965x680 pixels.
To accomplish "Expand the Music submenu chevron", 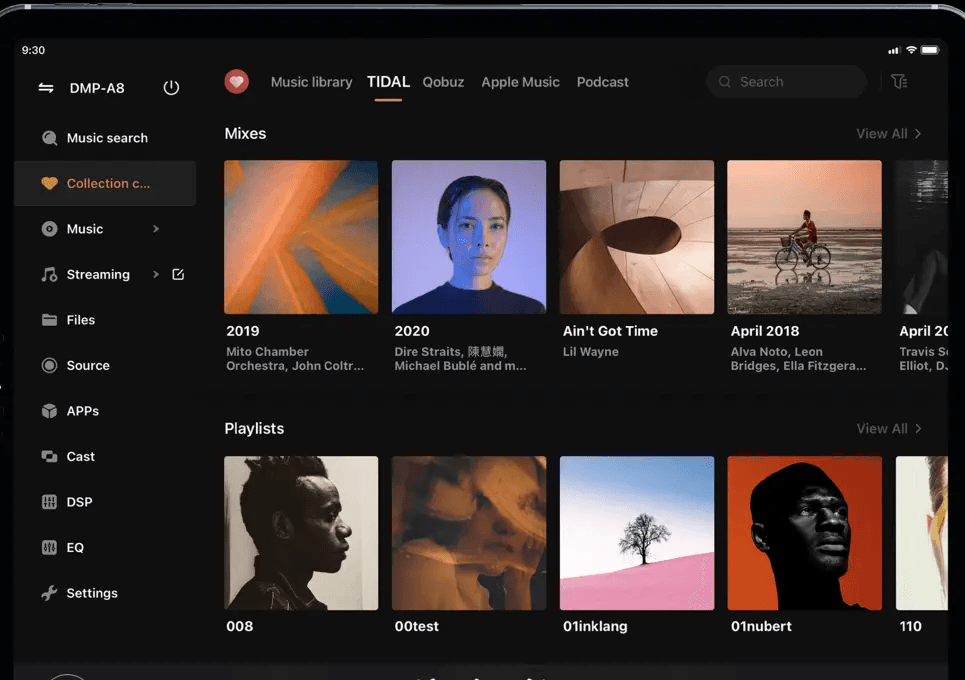I will [x=156, y=229].
